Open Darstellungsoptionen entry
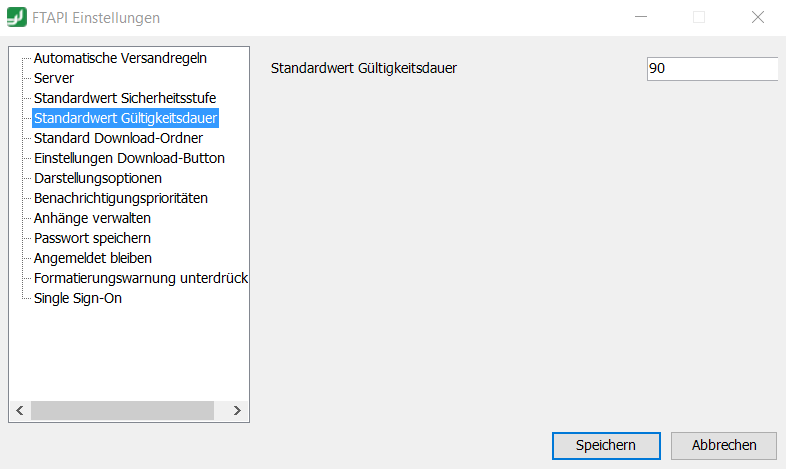 98,178
